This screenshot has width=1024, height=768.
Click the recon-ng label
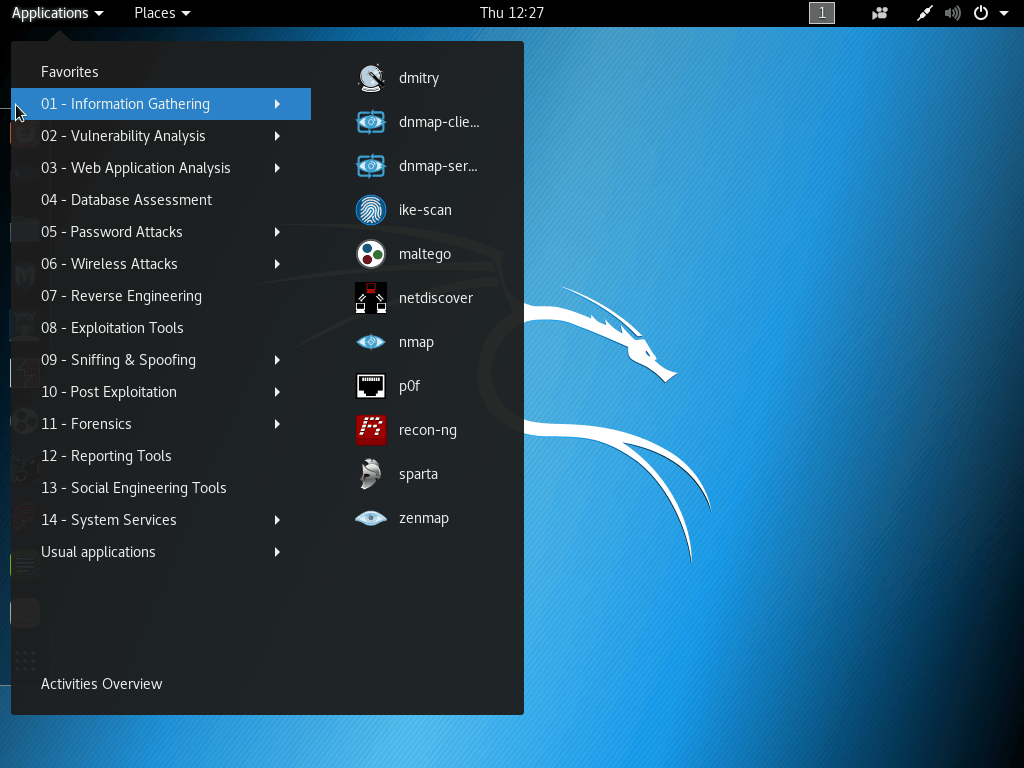pyautogui.click(x=428, y=430)
